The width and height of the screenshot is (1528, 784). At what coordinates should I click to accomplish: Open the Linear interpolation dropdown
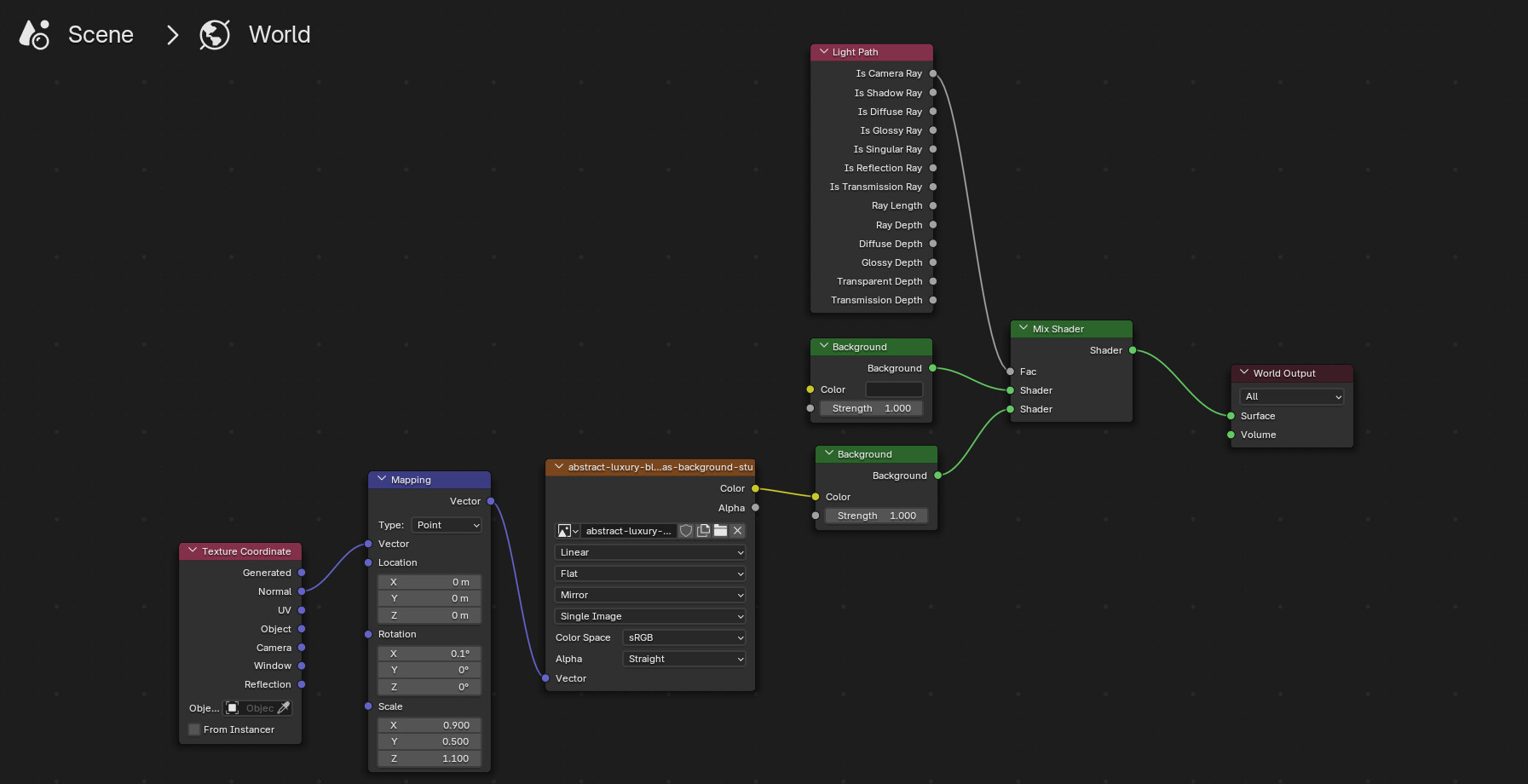coord(650,552)
